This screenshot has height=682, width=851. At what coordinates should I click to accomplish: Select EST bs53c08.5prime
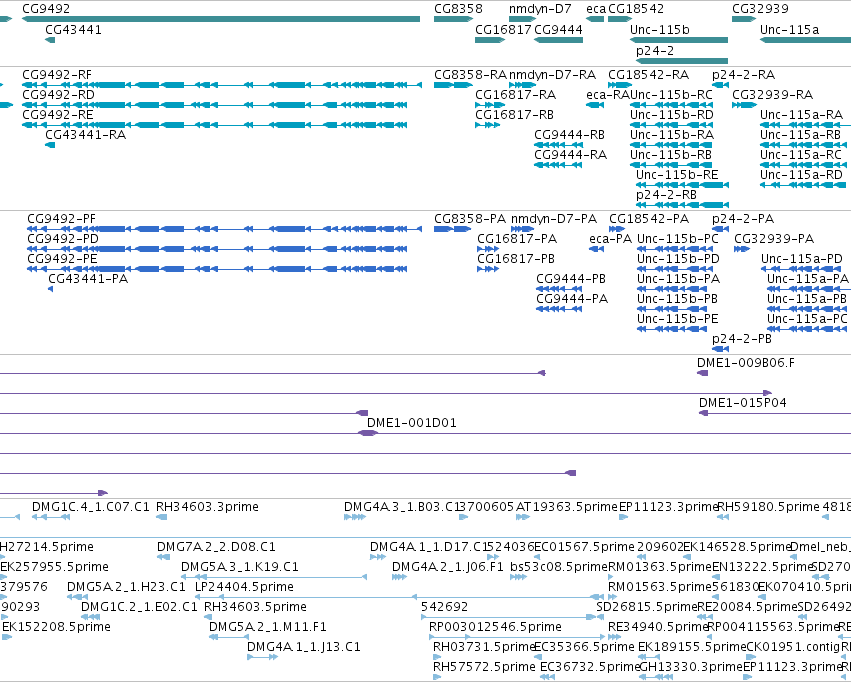pyautogui.click(x=559, y=567)
